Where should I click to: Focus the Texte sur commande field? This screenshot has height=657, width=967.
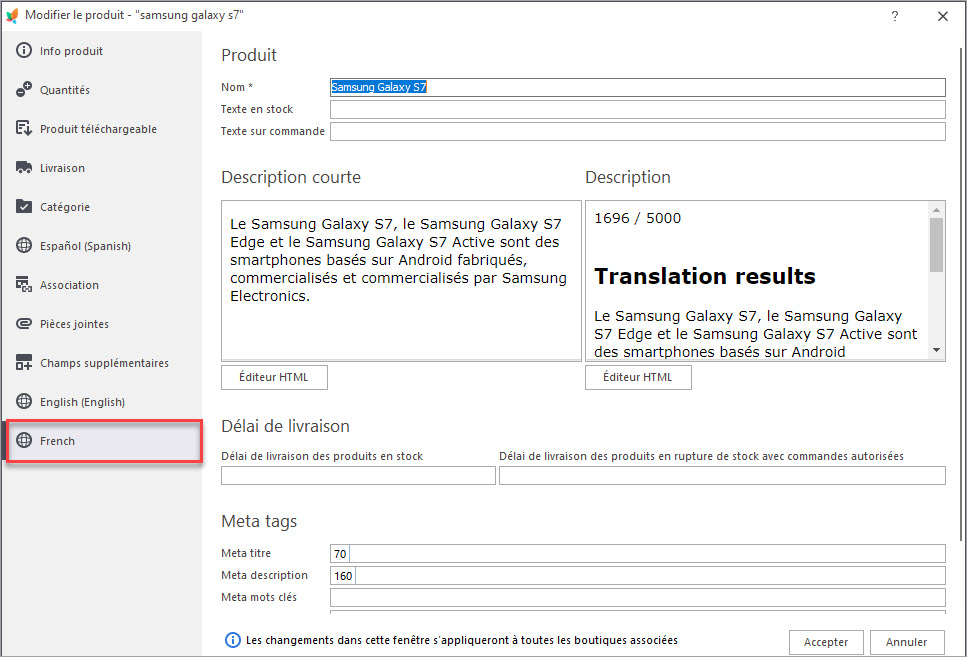[x=638, y=131]
